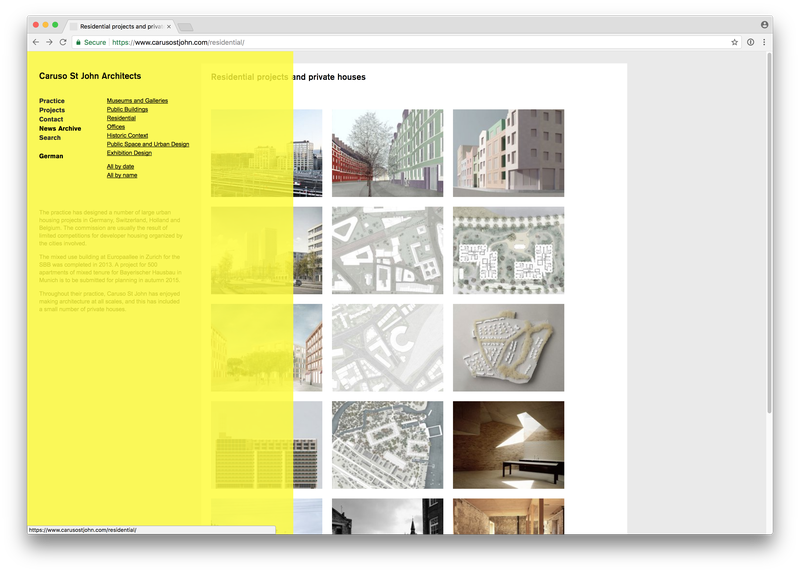Open the Offices category link
Screen dimensions: 800x573
116,127
